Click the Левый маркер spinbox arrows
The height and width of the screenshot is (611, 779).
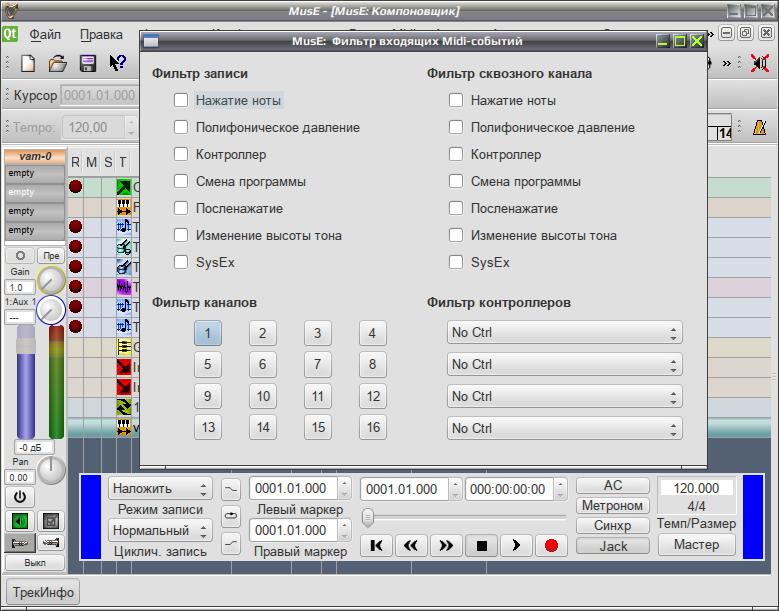click(345, 488)
